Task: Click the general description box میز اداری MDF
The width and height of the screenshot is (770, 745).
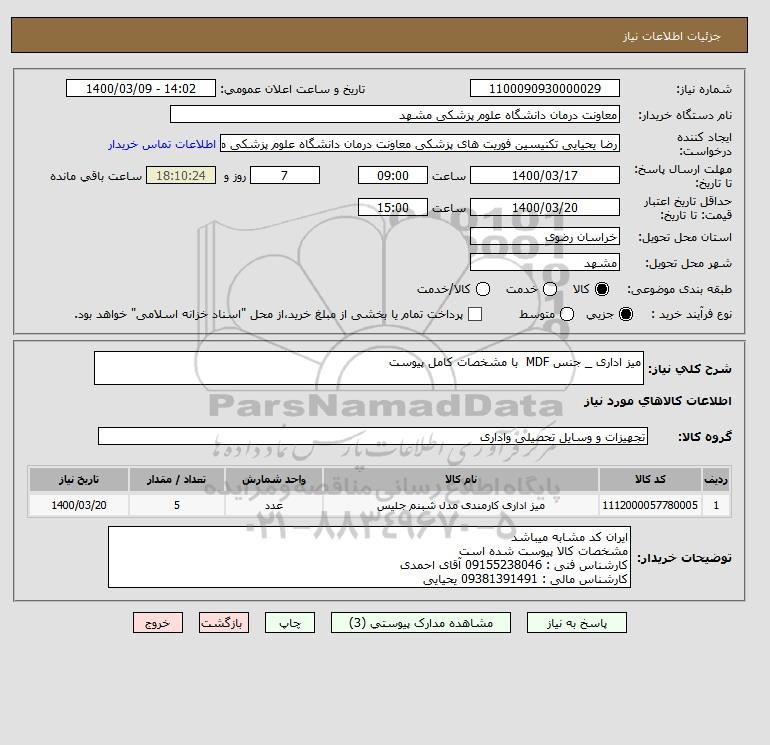Action: click(x=369, y=368)
